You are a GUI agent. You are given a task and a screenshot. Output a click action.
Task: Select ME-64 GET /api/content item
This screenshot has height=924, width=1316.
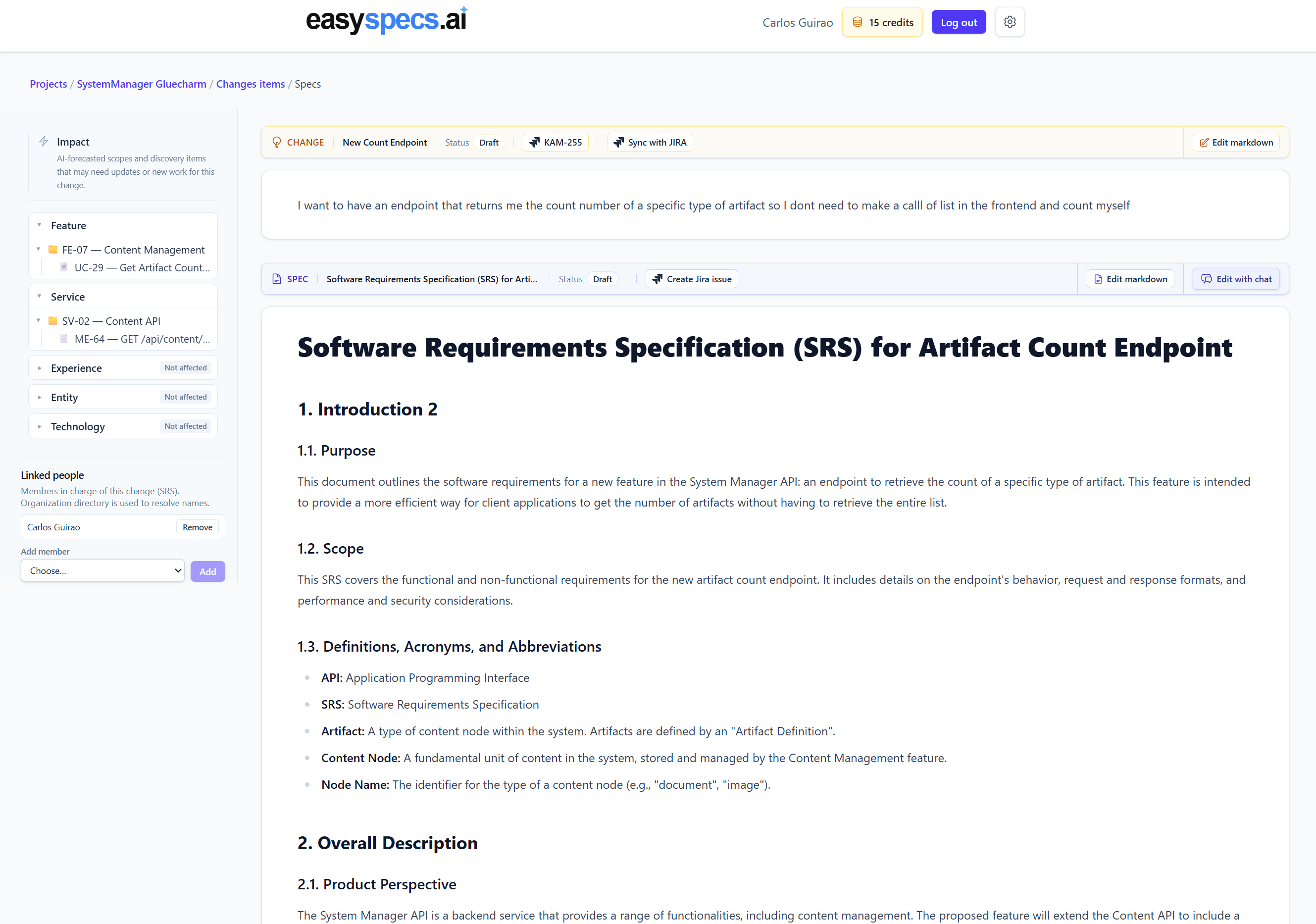coord(142,338)
